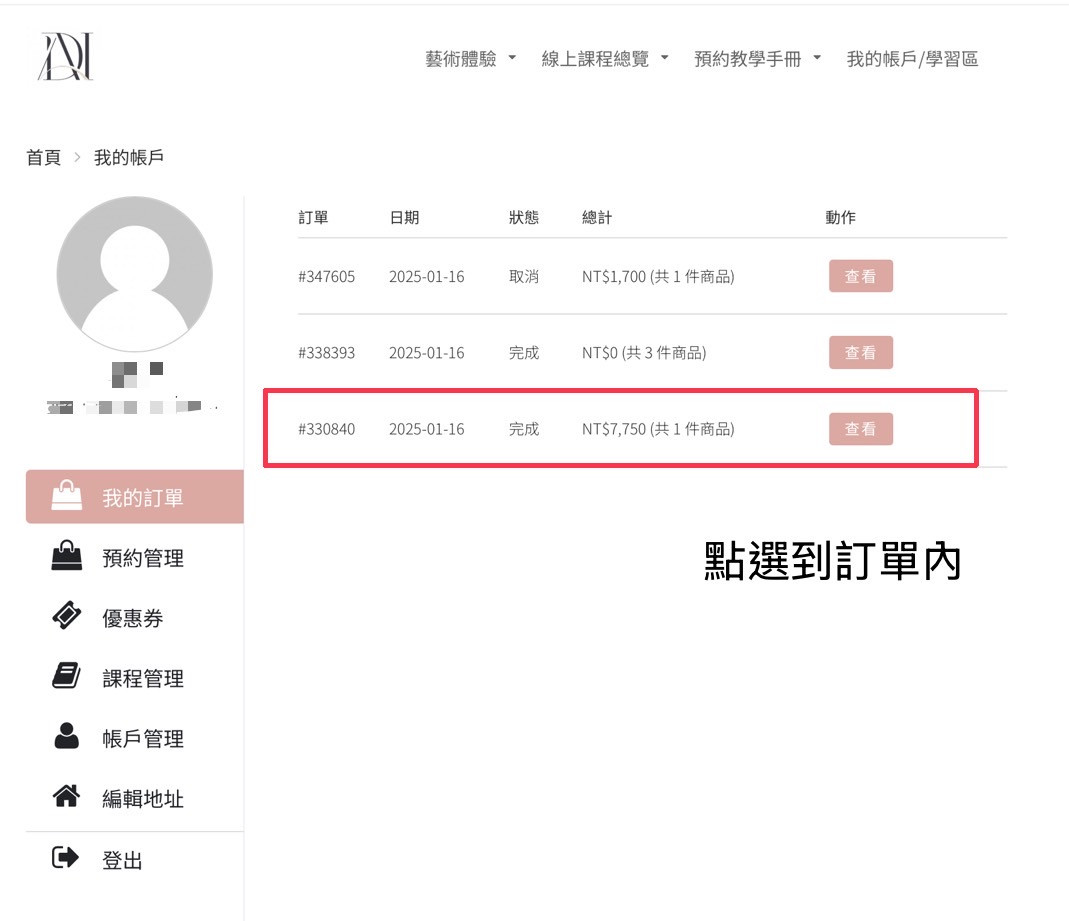Click the site logo in header
Viewport: 1069px width, 921px height.
(65, 57)
